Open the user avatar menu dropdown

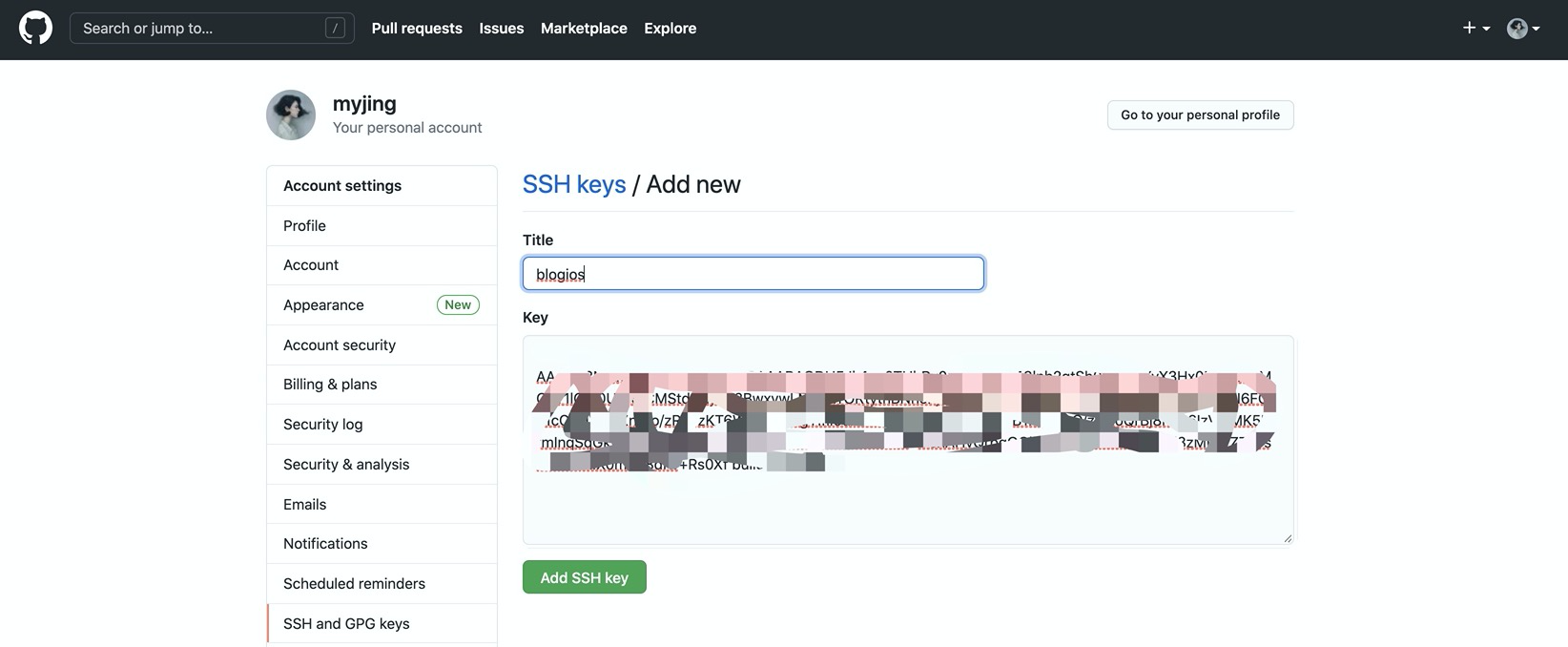1523,29
